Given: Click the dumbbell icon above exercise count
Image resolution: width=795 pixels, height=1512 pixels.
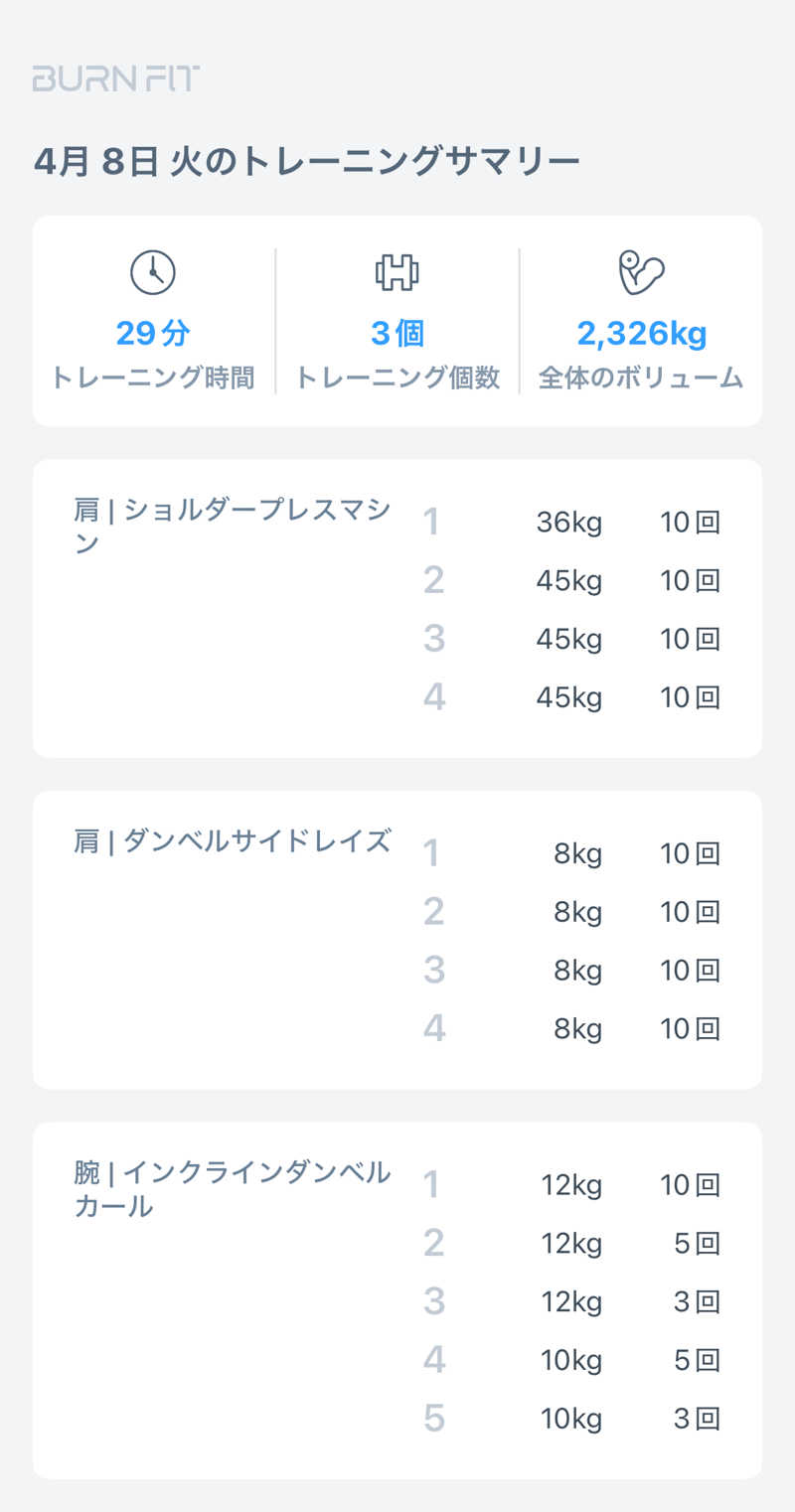Looking at the screenshot, I should [x=397, y=272].
